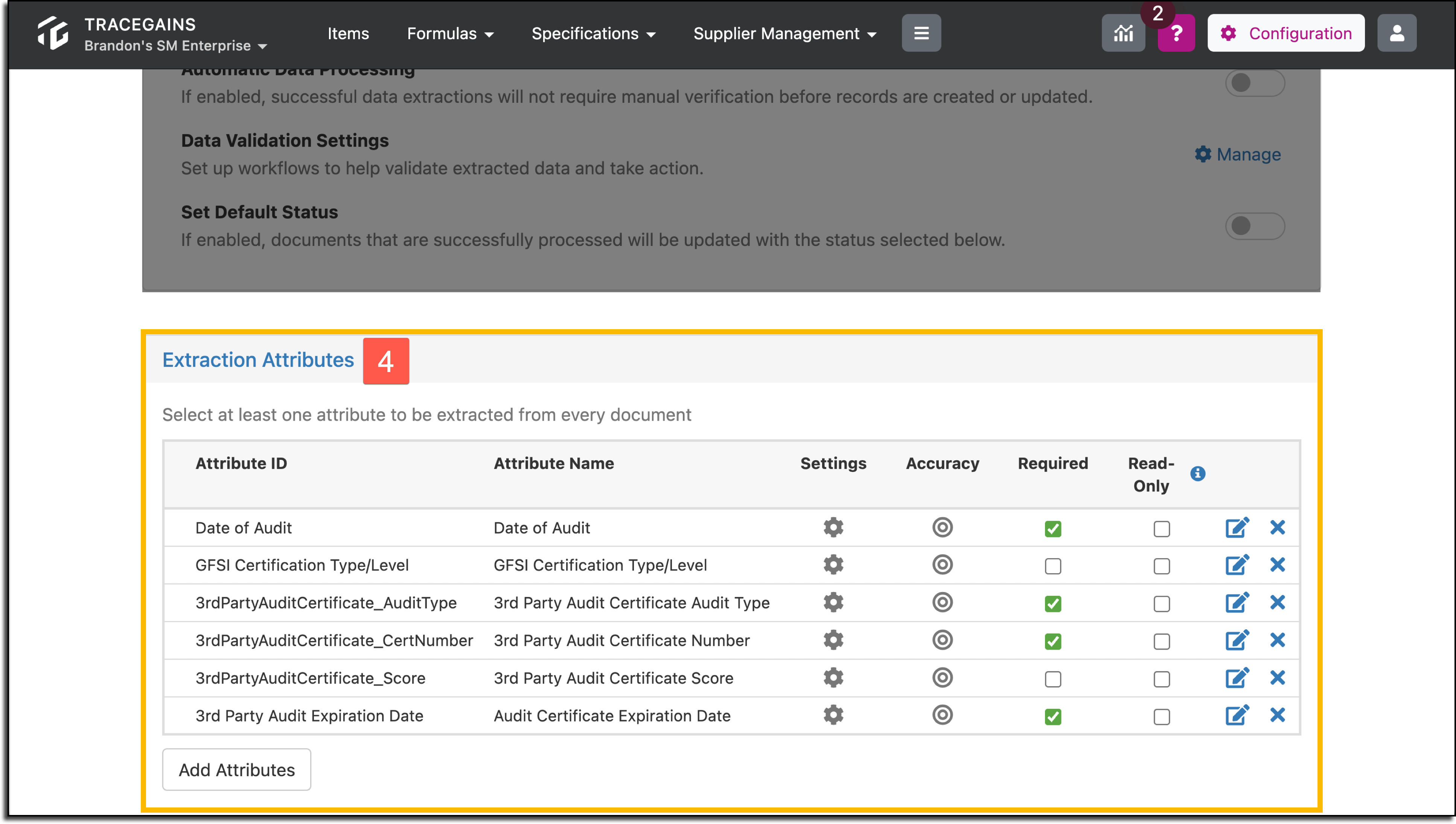This screenshot has width=1456, height=824.
Task: Edit the 3rdPartyAuditCertificate_CertNumber attribute
Action: point(1237,640)
